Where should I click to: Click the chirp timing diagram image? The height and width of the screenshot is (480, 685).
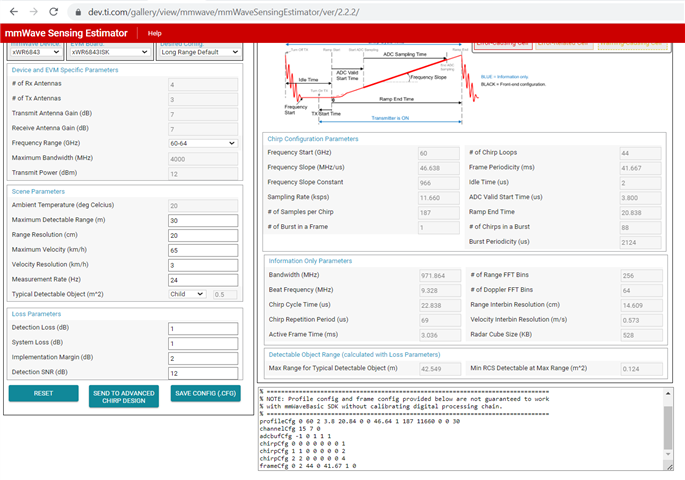[x=381, y=84]
